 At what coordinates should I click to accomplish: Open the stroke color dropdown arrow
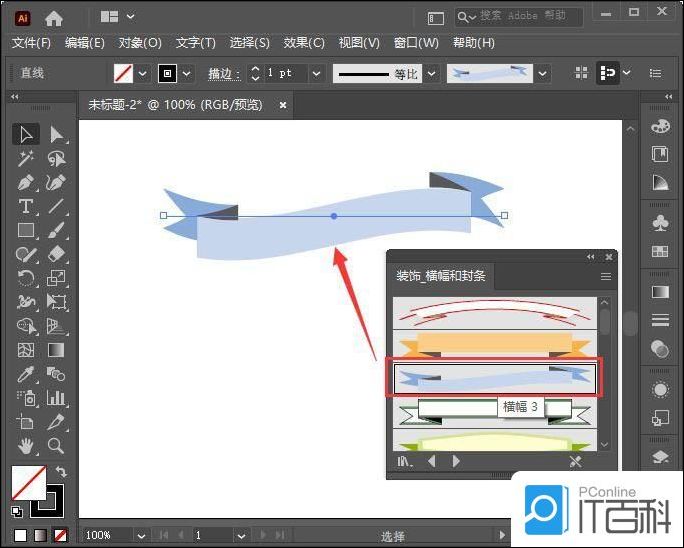tap(187, 73)
